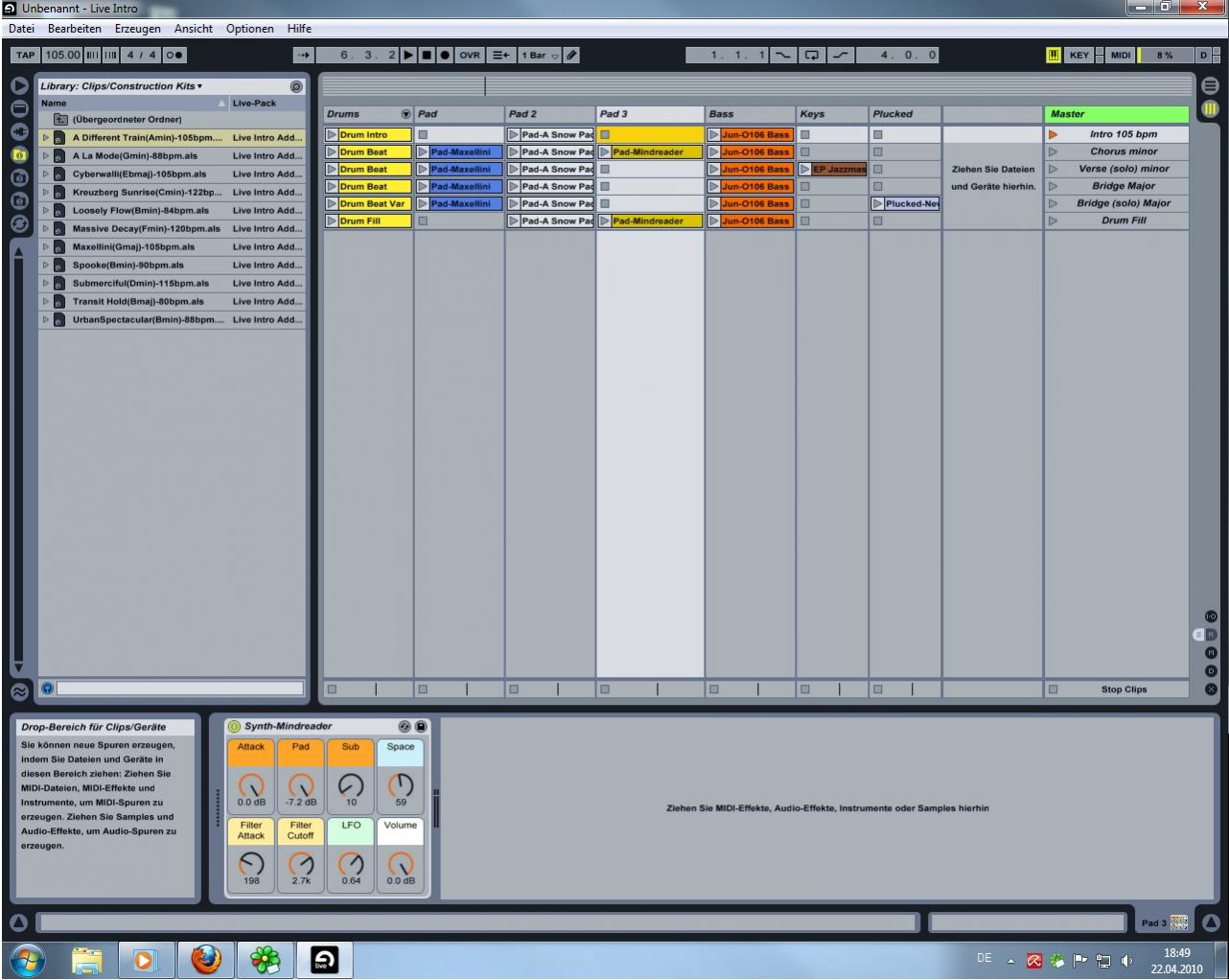Open the Library Clips/Construction Kits dropdown

click(x=121, y=86)
